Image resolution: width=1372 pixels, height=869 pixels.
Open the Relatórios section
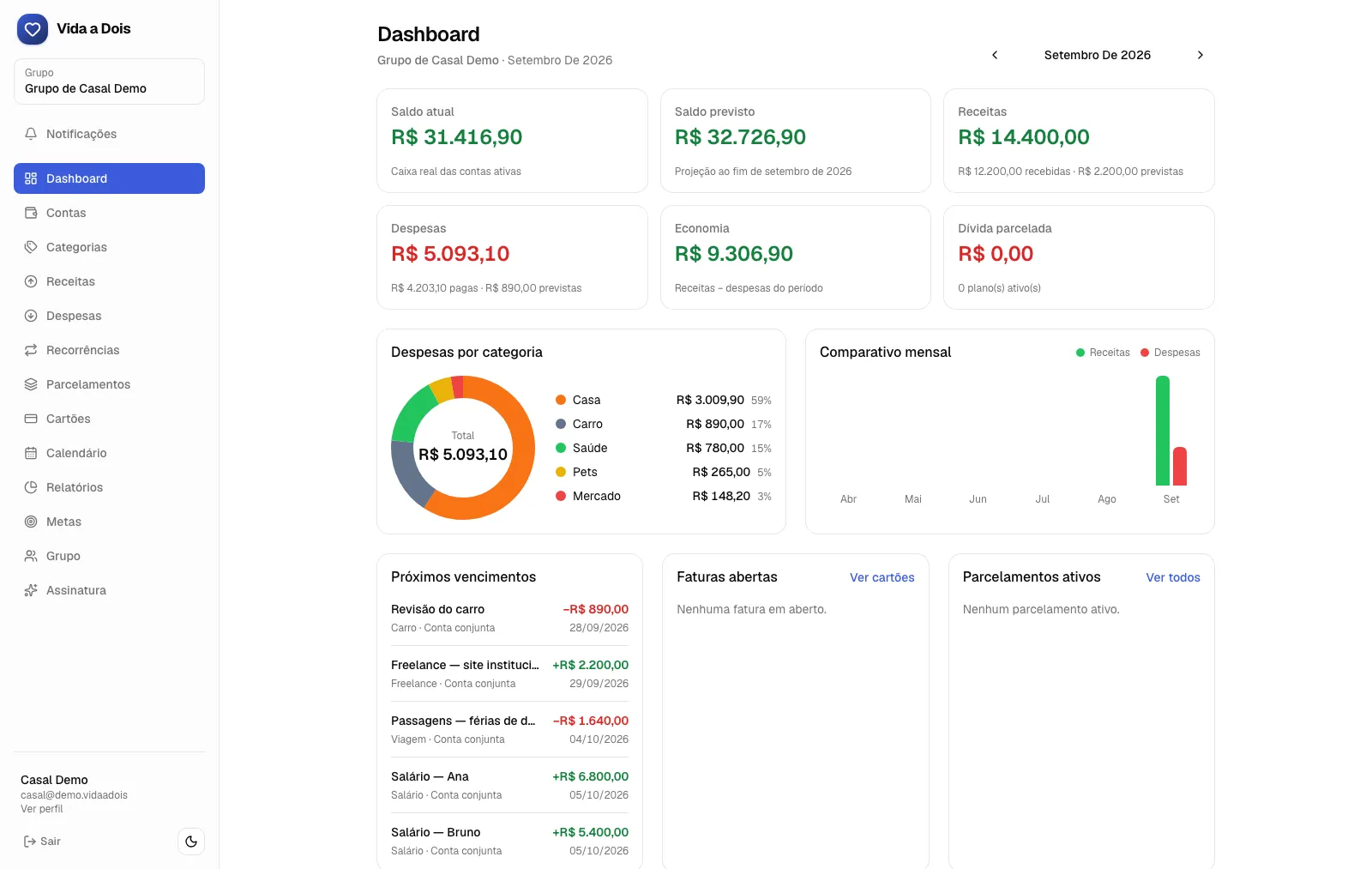109,487
